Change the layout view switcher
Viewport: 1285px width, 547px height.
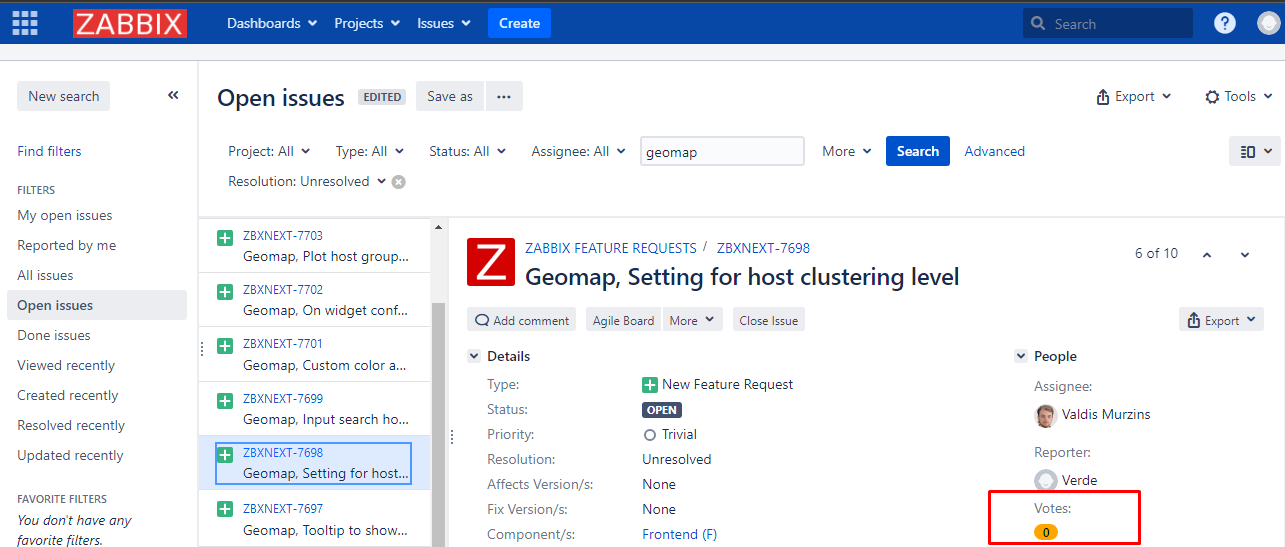(x=1256, y=151)
